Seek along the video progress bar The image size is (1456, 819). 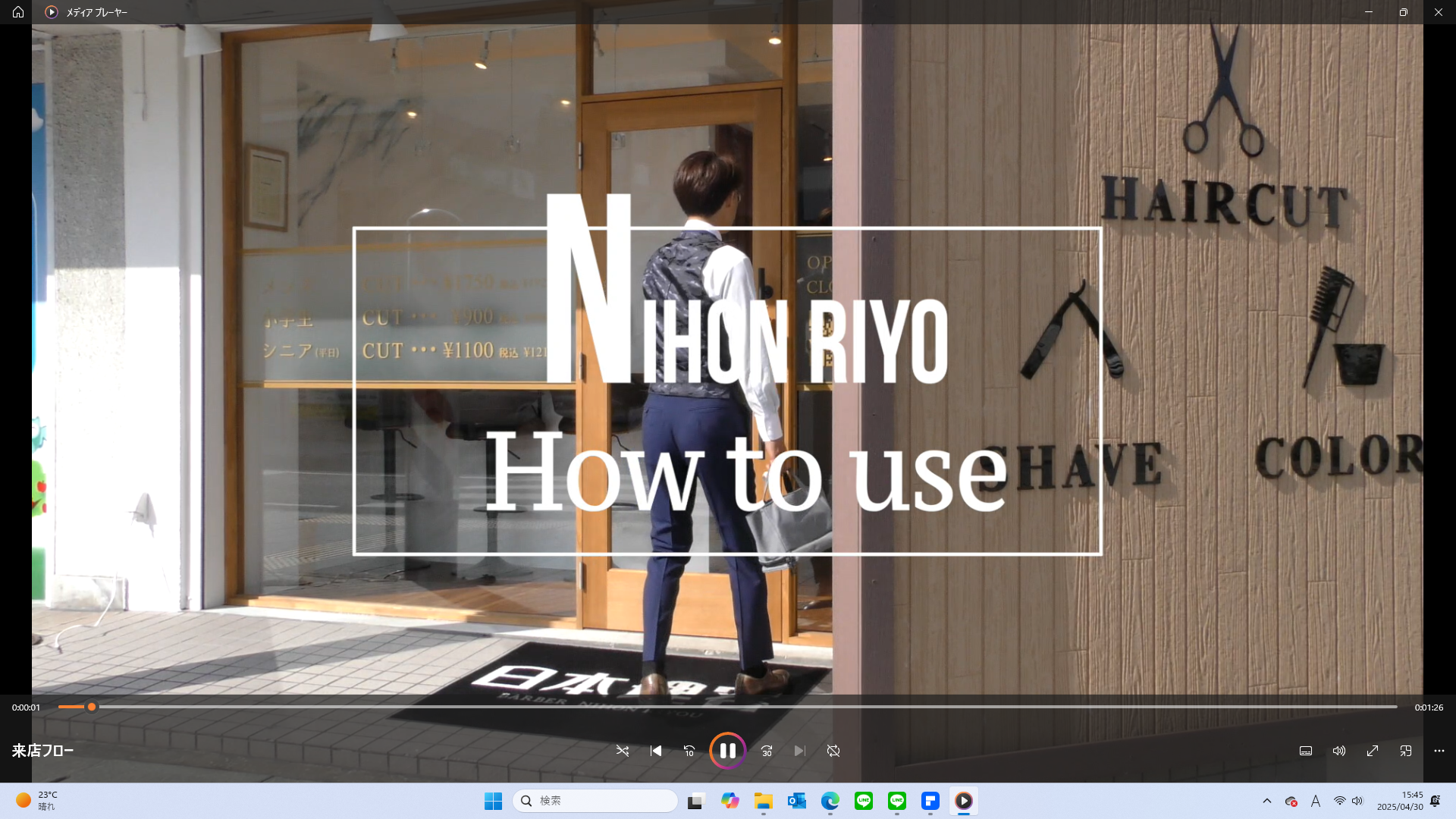728,707
